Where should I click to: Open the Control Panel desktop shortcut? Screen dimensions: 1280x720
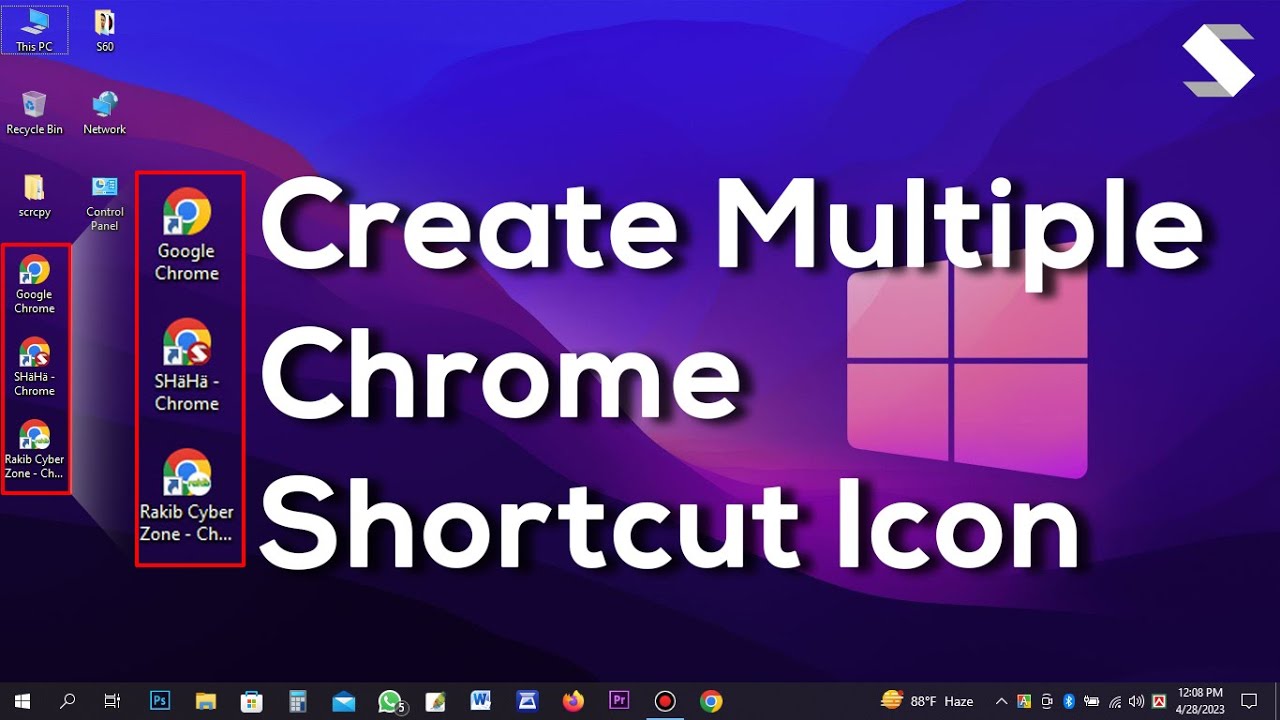[104, 202]
